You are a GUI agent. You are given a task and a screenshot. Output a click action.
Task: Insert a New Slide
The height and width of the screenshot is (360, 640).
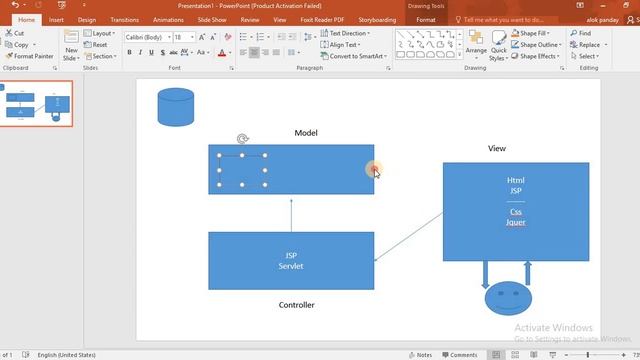point(71,46)
